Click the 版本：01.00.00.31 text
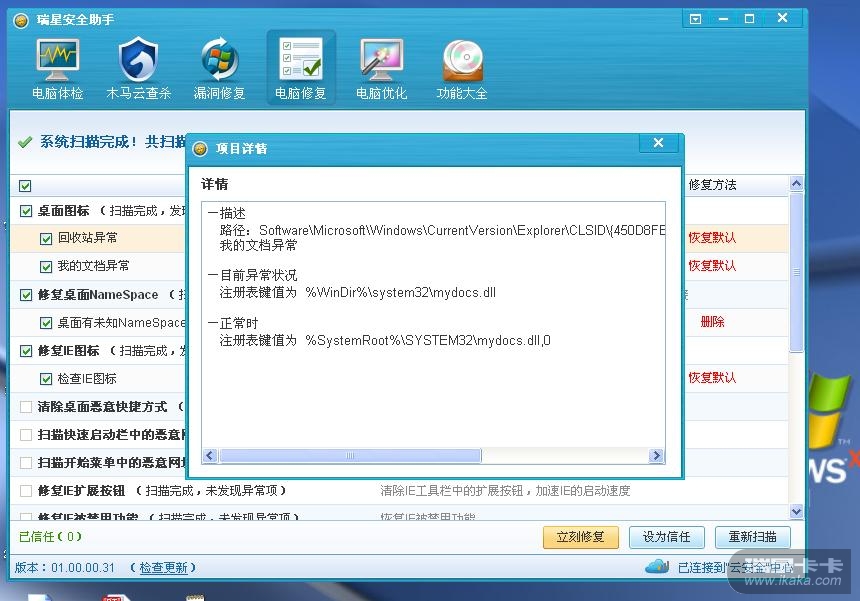 pyautogui.click(x=65, y=568)
